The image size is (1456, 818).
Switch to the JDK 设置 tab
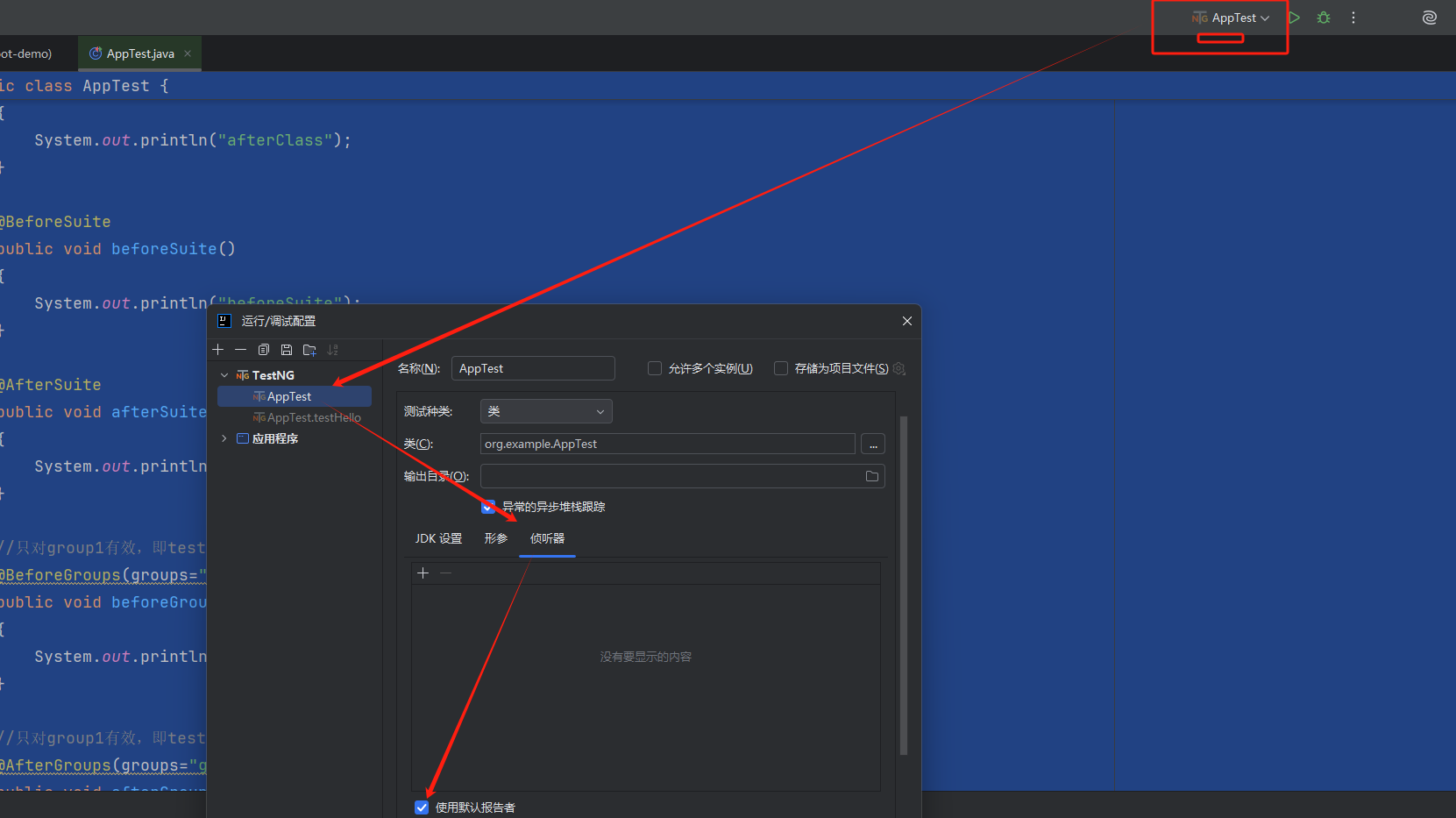pos(438,538)
